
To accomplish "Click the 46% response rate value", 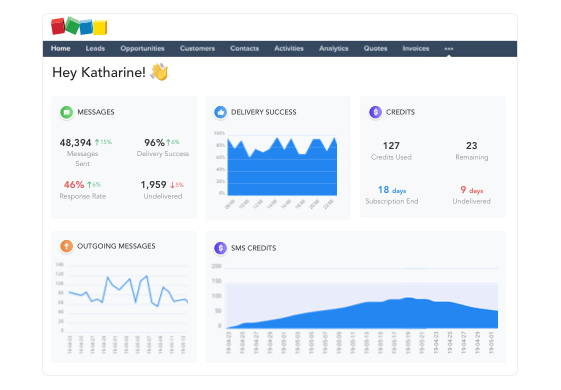I will pos(74,185).
